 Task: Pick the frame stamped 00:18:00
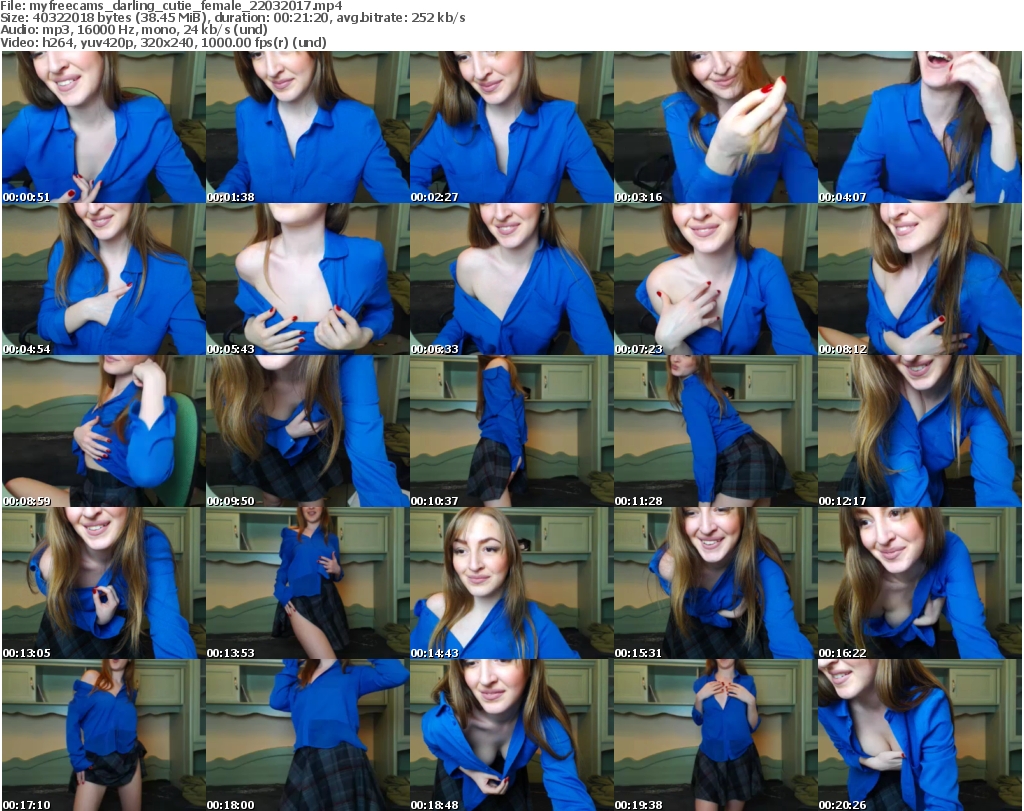point(308,735)
